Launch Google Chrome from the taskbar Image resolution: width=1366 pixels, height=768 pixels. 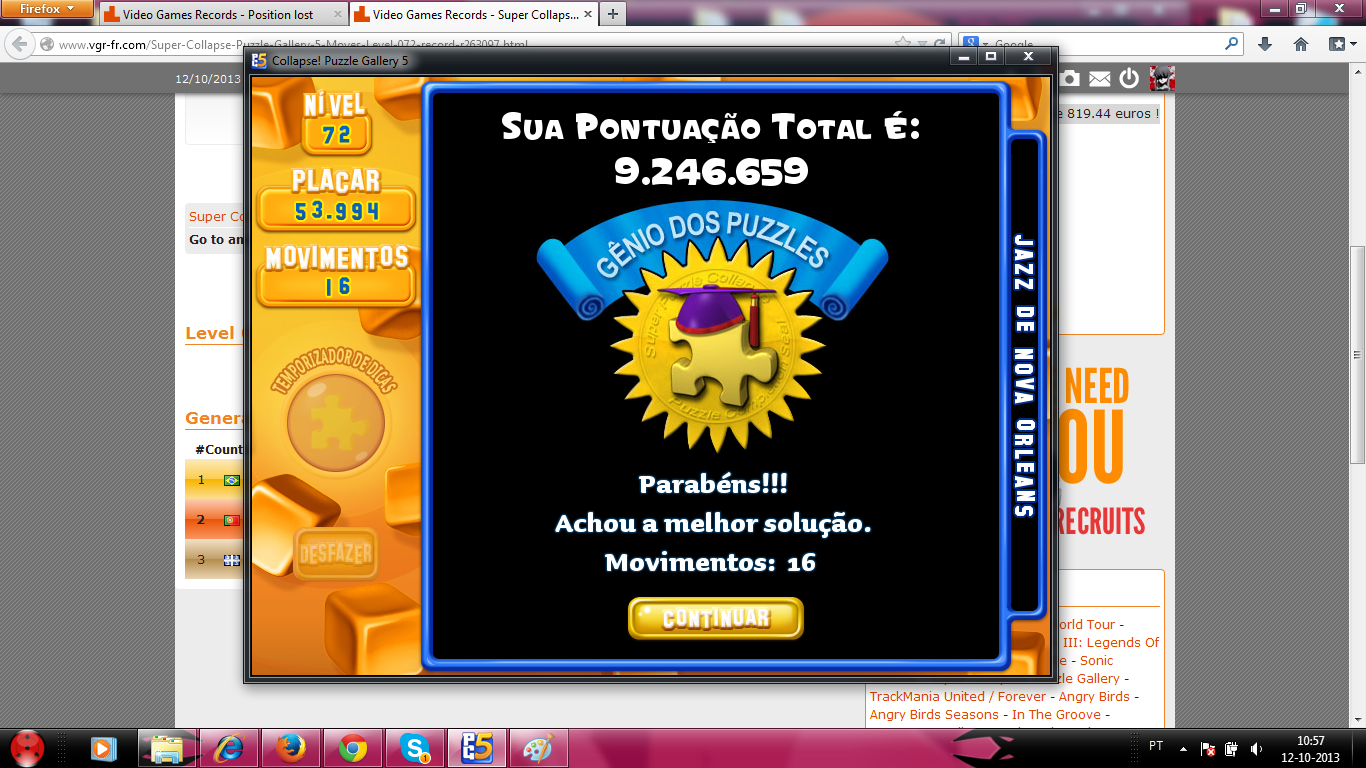[352, 748]
